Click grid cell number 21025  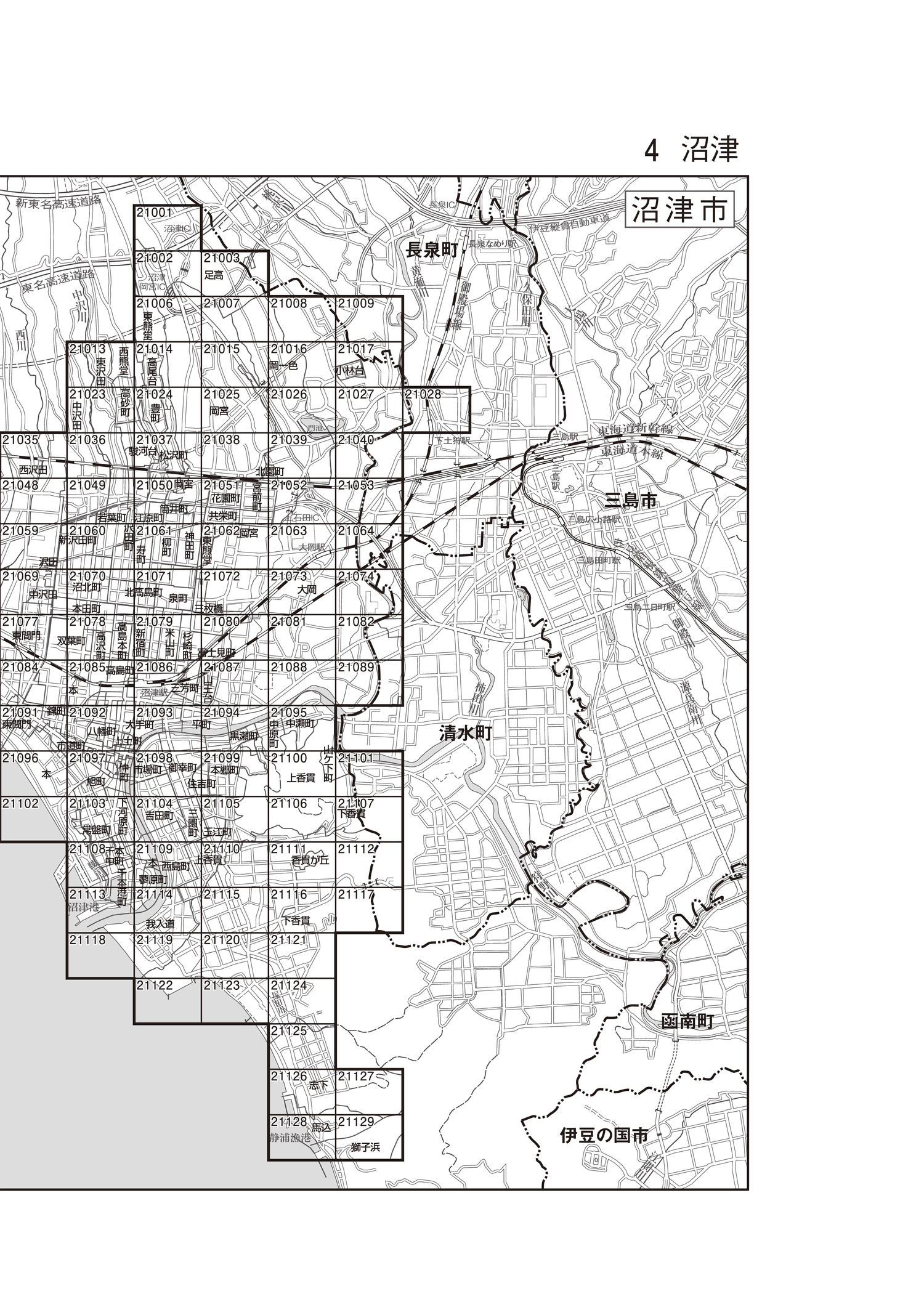(x=222, y=394)
